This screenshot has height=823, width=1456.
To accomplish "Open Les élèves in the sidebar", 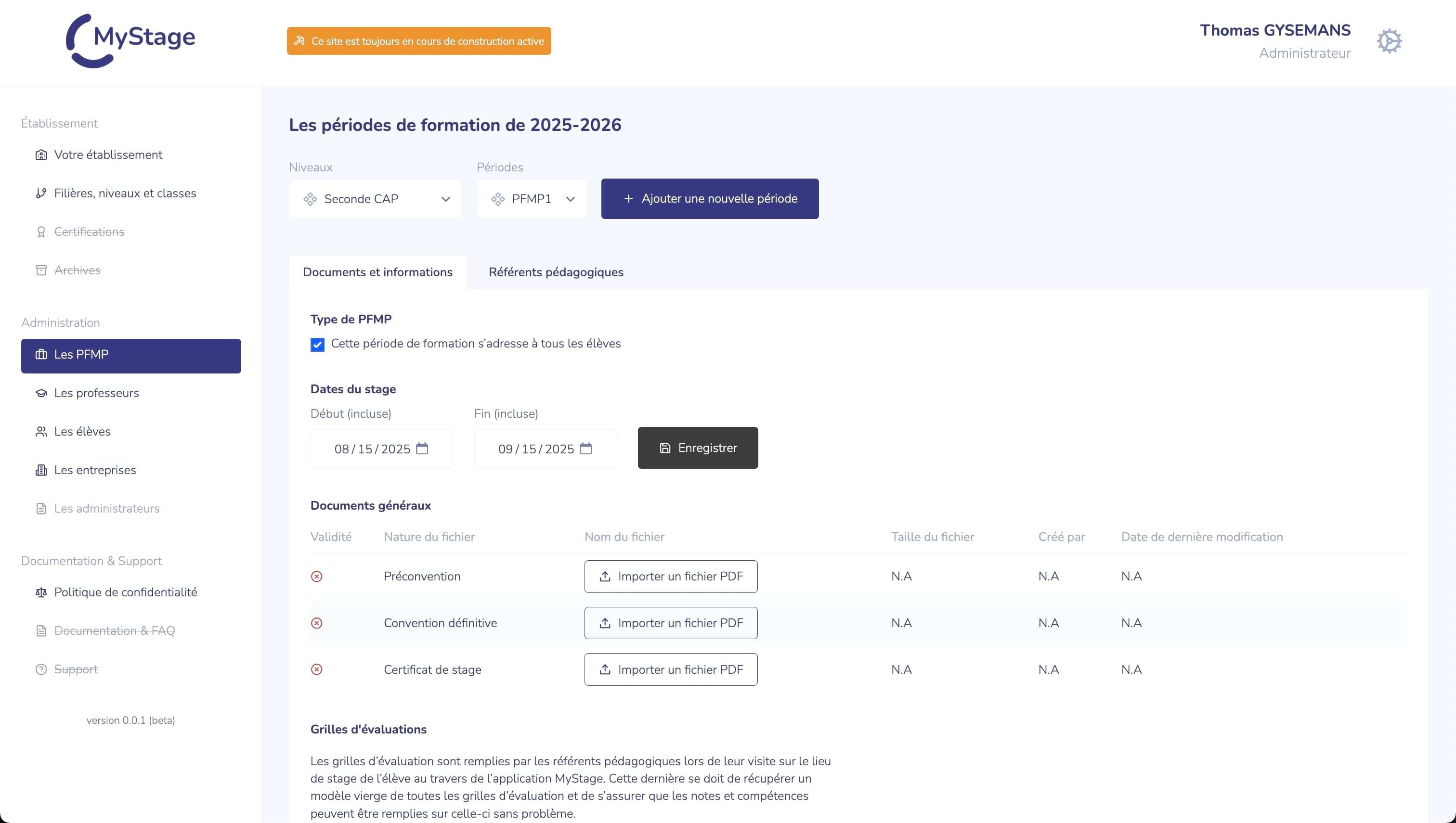I will click(82, 431).
